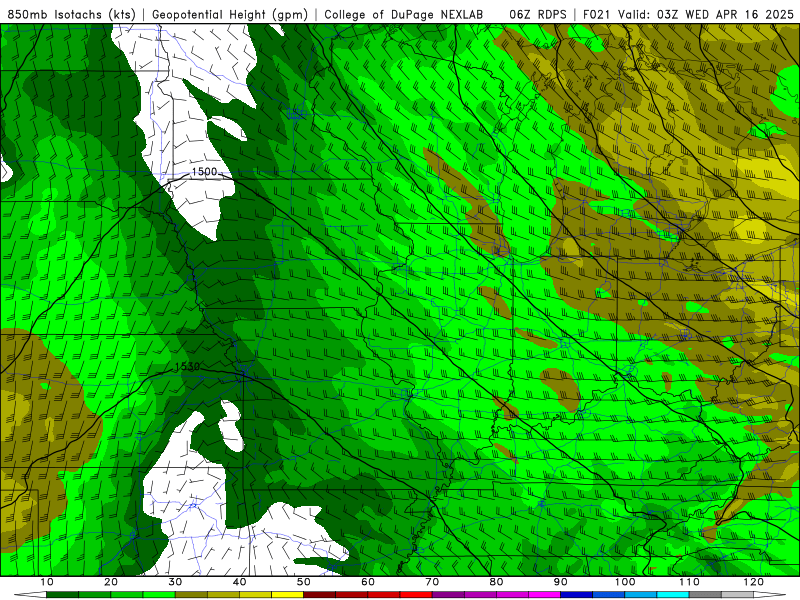Click the bright green swatch ending at 30
Viewport: 800px width, 600px height.
point(159,595)
